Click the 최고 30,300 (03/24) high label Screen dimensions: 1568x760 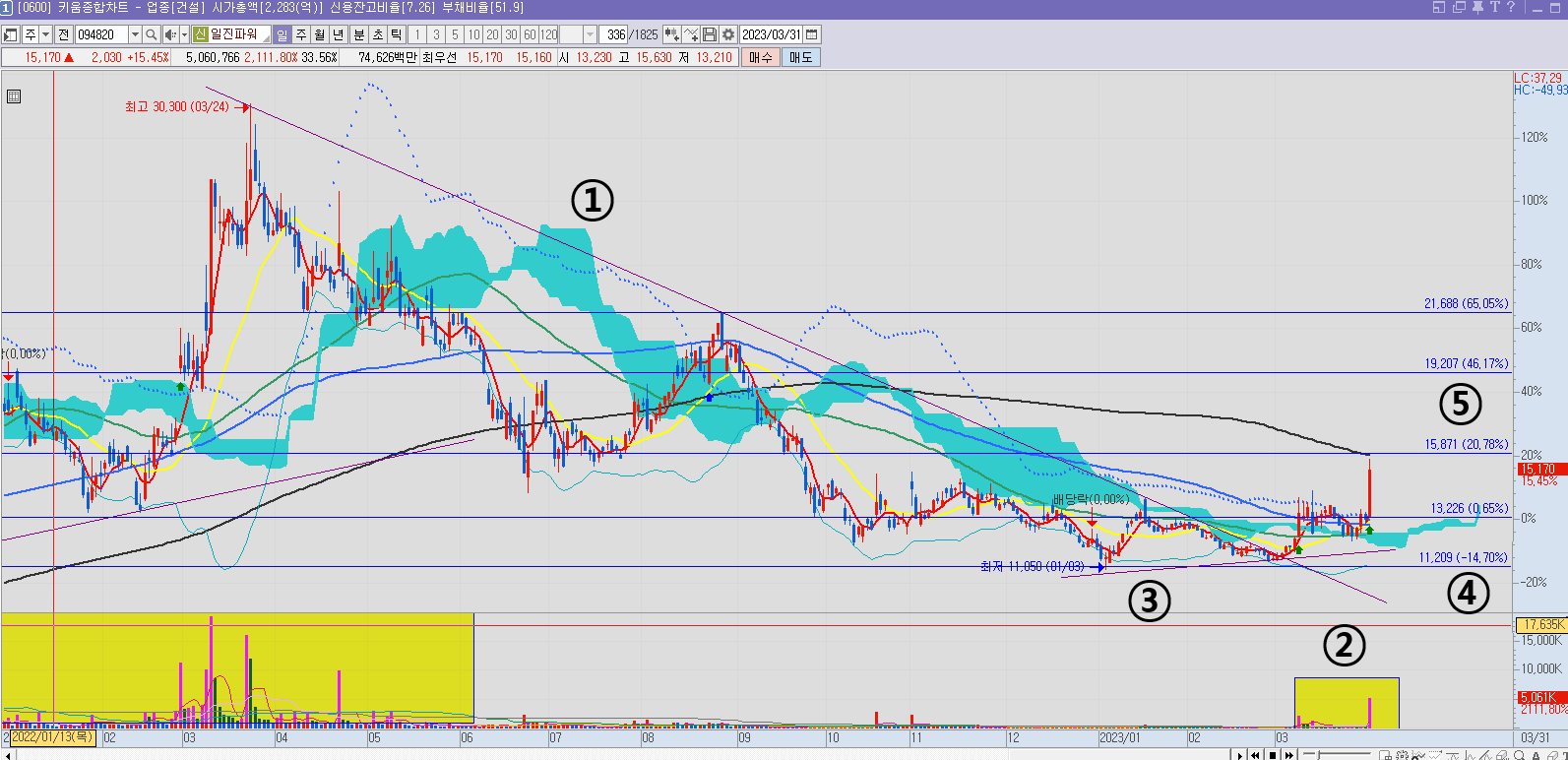tap(176, 106)
